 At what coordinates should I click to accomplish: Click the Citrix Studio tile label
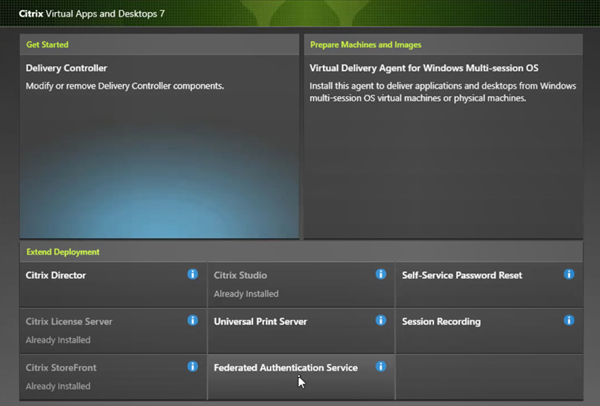[240, 276]
